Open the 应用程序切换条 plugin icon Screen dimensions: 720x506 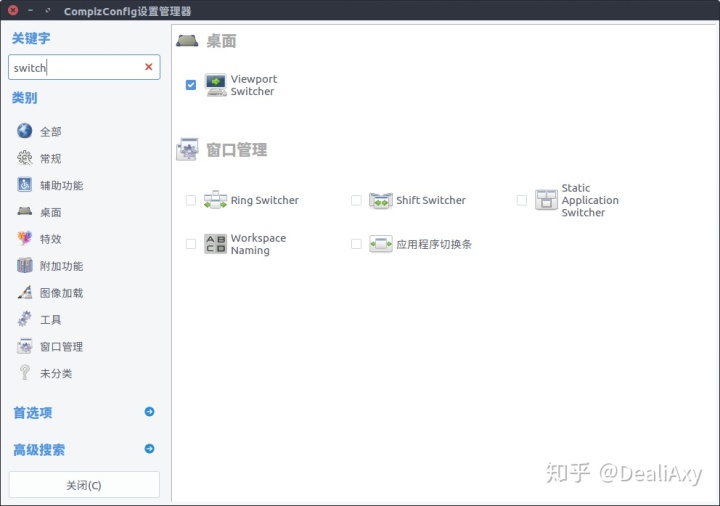coord(381,244)
